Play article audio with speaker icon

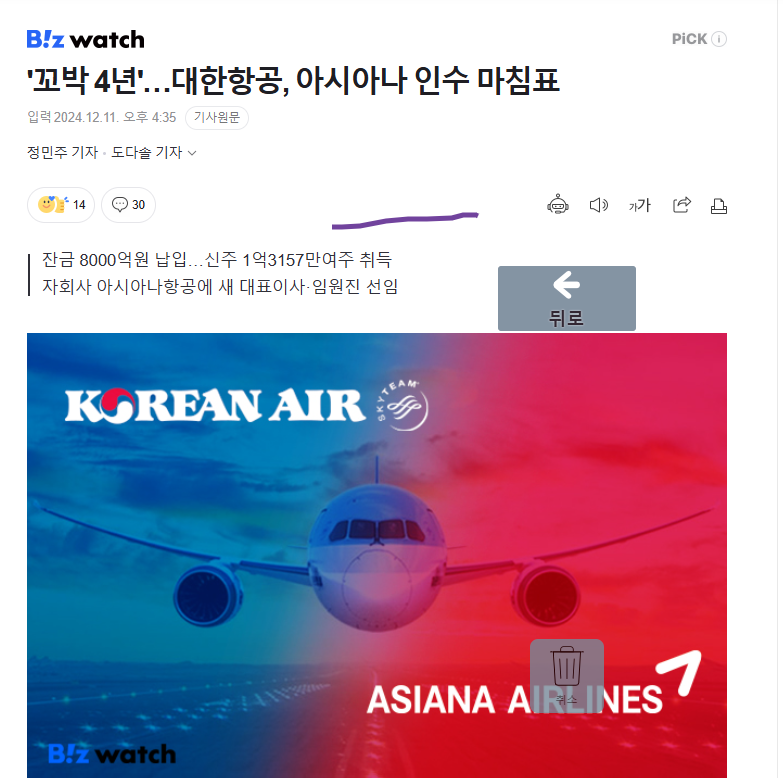pos(599,205)
